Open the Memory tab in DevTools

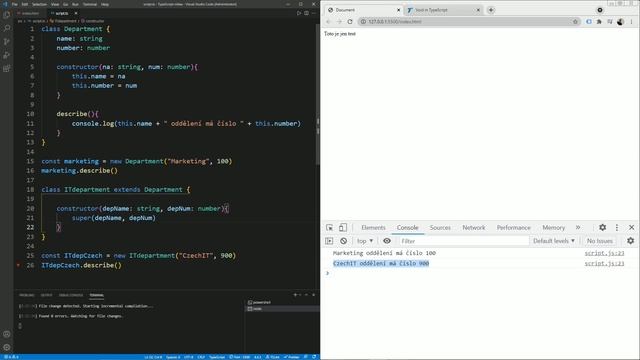553,228
